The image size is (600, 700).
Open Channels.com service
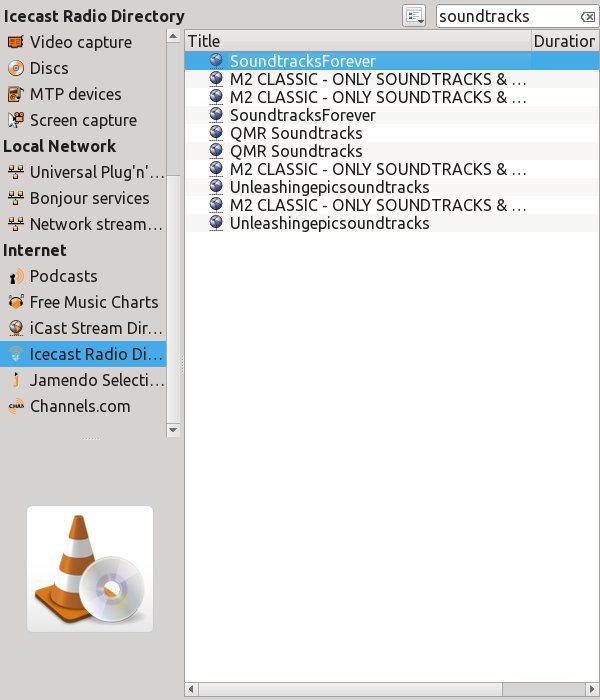tap(83, 406)
